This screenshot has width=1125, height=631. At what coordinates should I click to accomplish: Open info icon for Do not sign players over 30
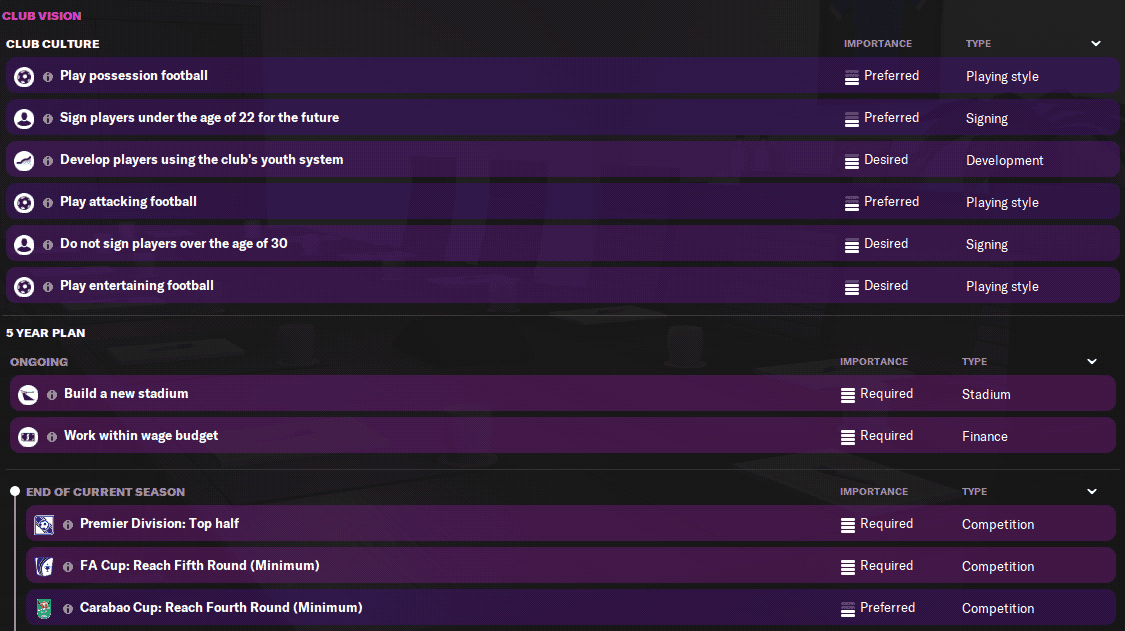coord(48,245)
